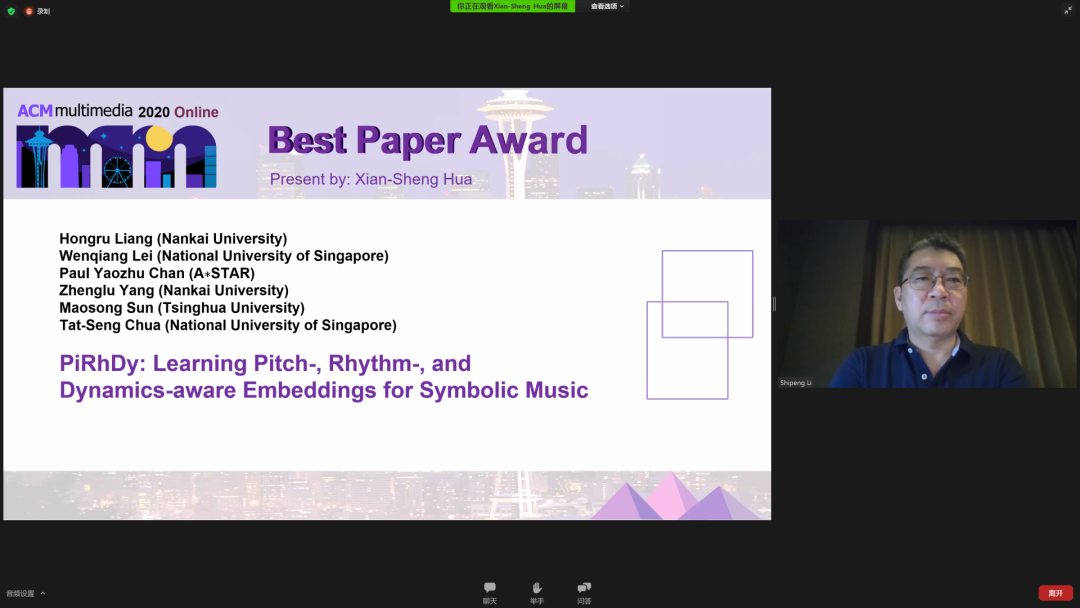Open 音频设置 audio settings
1080x608 pixels.
pos(20,593)
